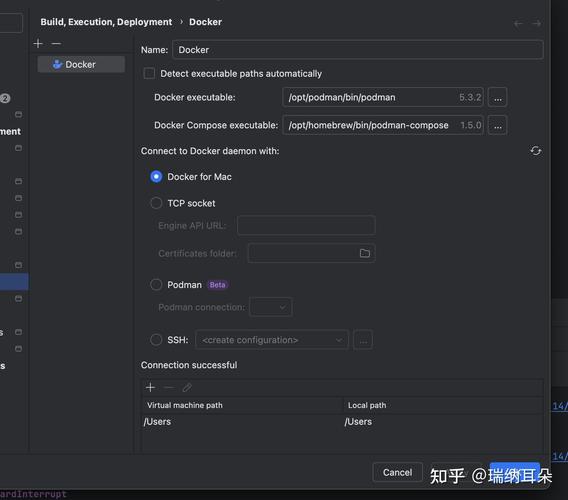Toggle Detect executable paths automatically checkbox
The width and height of the screenshot is (568, 500).
pos(149,74)
